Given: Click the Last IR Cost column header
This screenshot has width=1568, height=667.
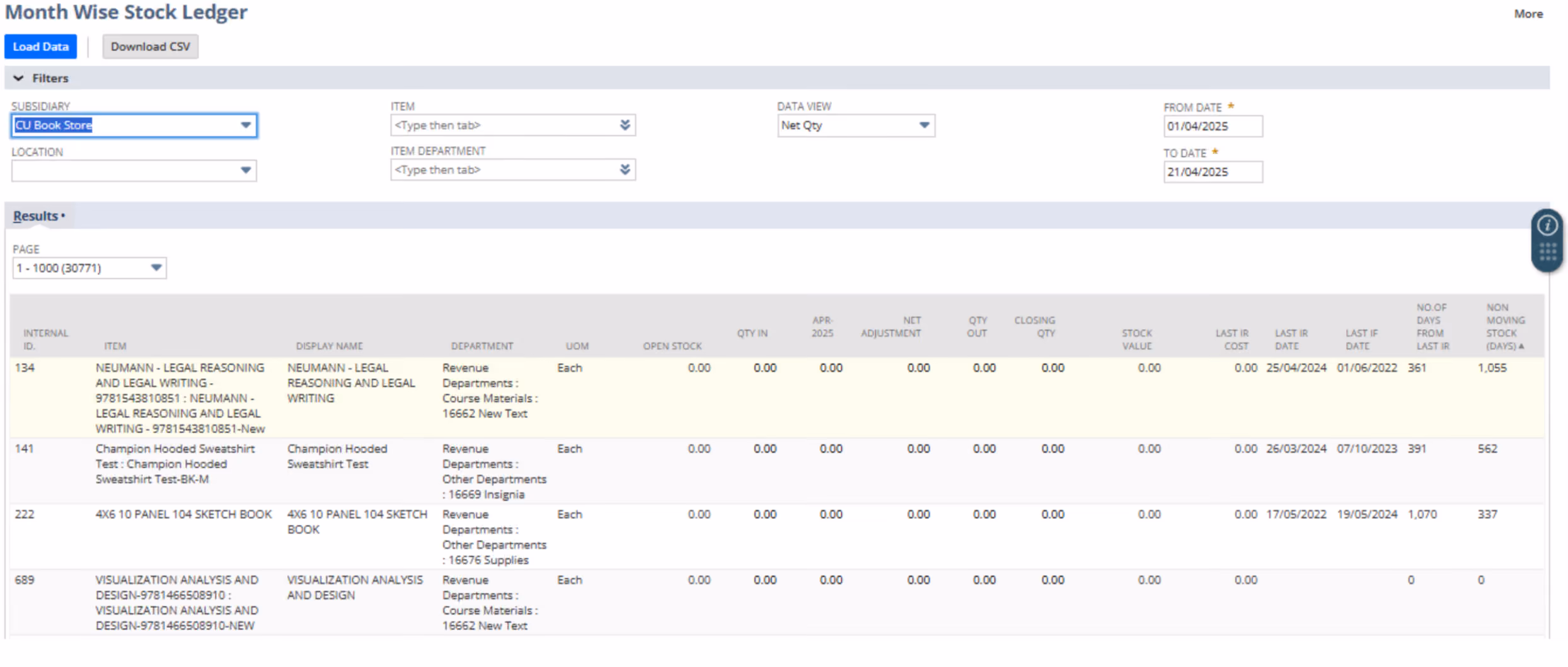Looking at the screenshot, I should coord(1231,339).
